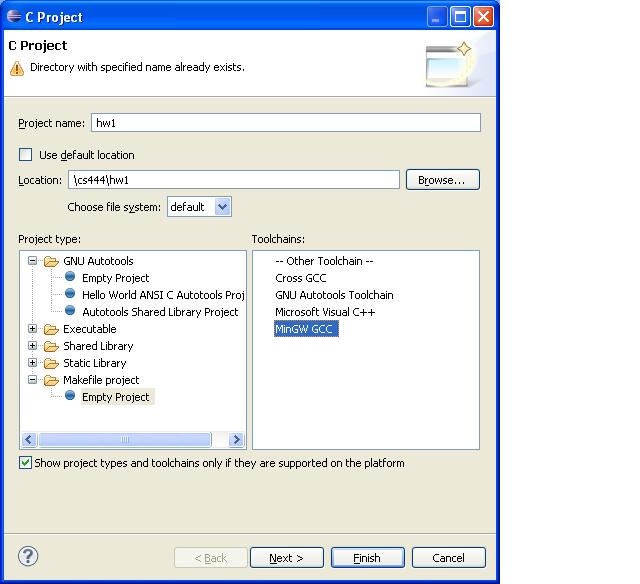
Task: Click the Makefile project folder icon
Action: tap(51, 381)
